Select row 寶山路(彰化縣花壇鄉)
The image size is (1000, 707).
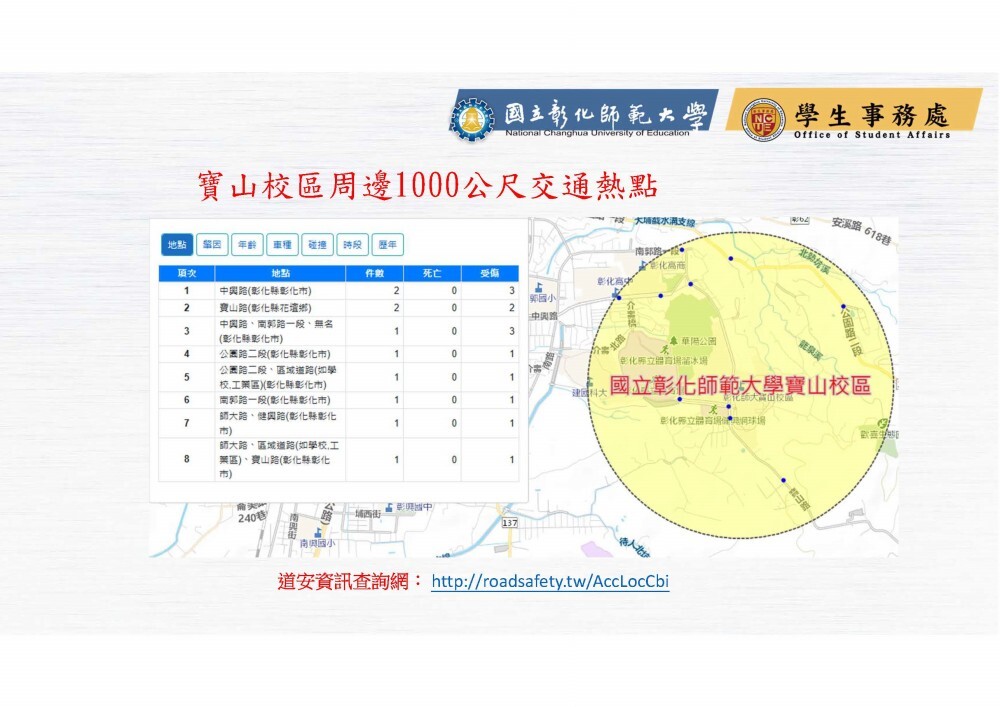tap(339, 308)
